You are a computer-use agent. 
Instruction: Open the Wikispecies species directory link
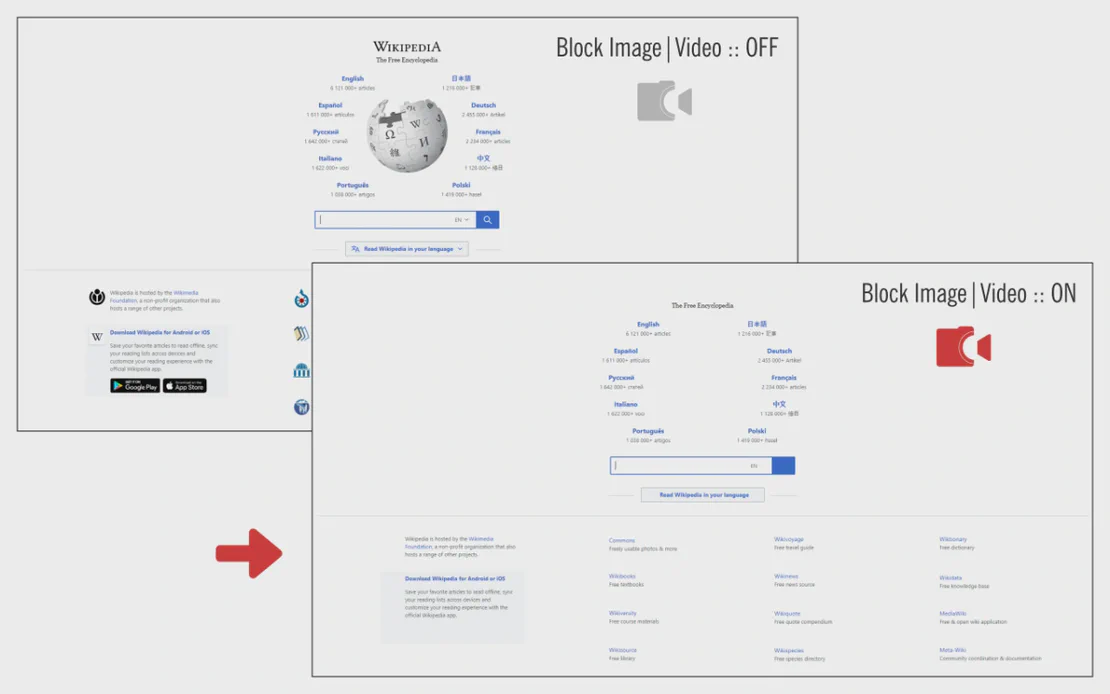tap(789, 651)
